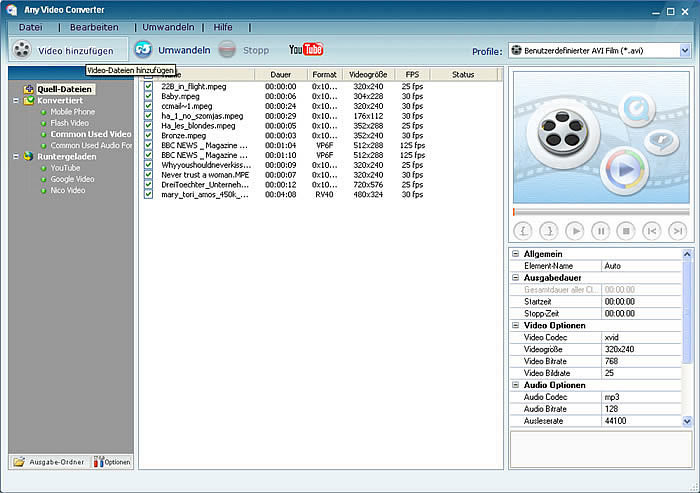This screenshot has width=700, height=493.
Task: Click the Play button in preview player
Action: click(575, 231)
